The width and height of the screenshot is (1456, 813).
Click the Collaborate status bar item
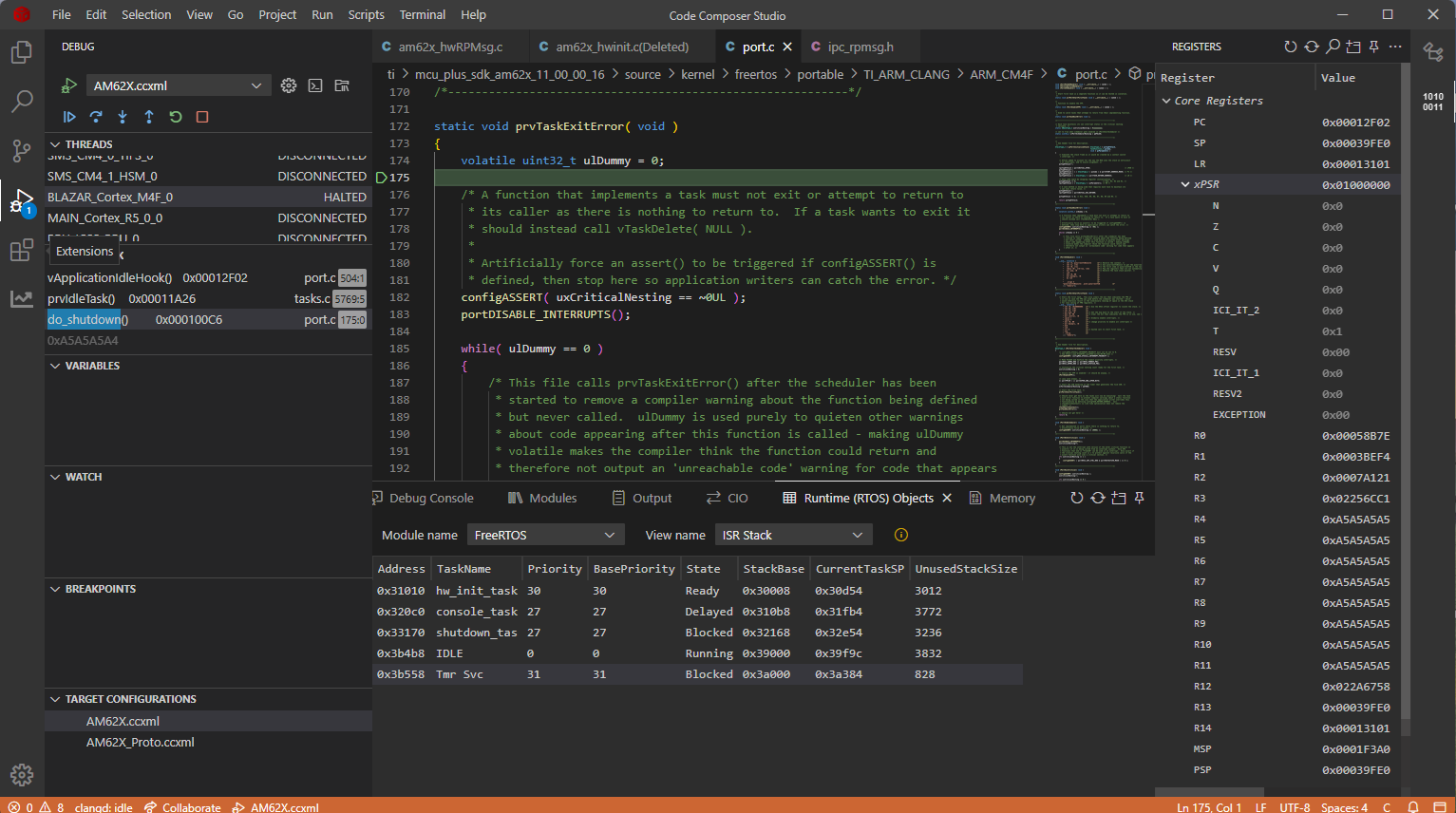182,807
